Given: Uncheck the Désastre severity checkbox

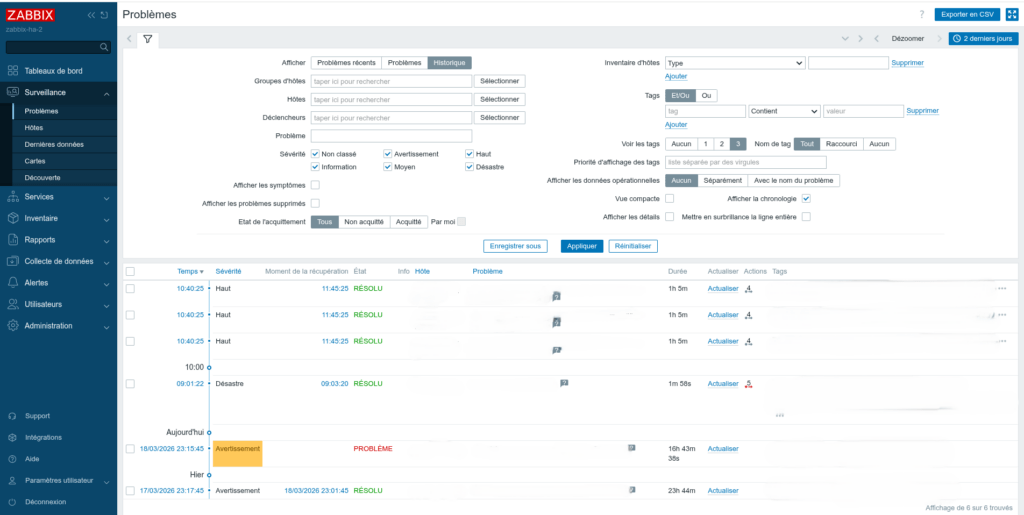Looking at the screenshot, I should tap(470, 167).
